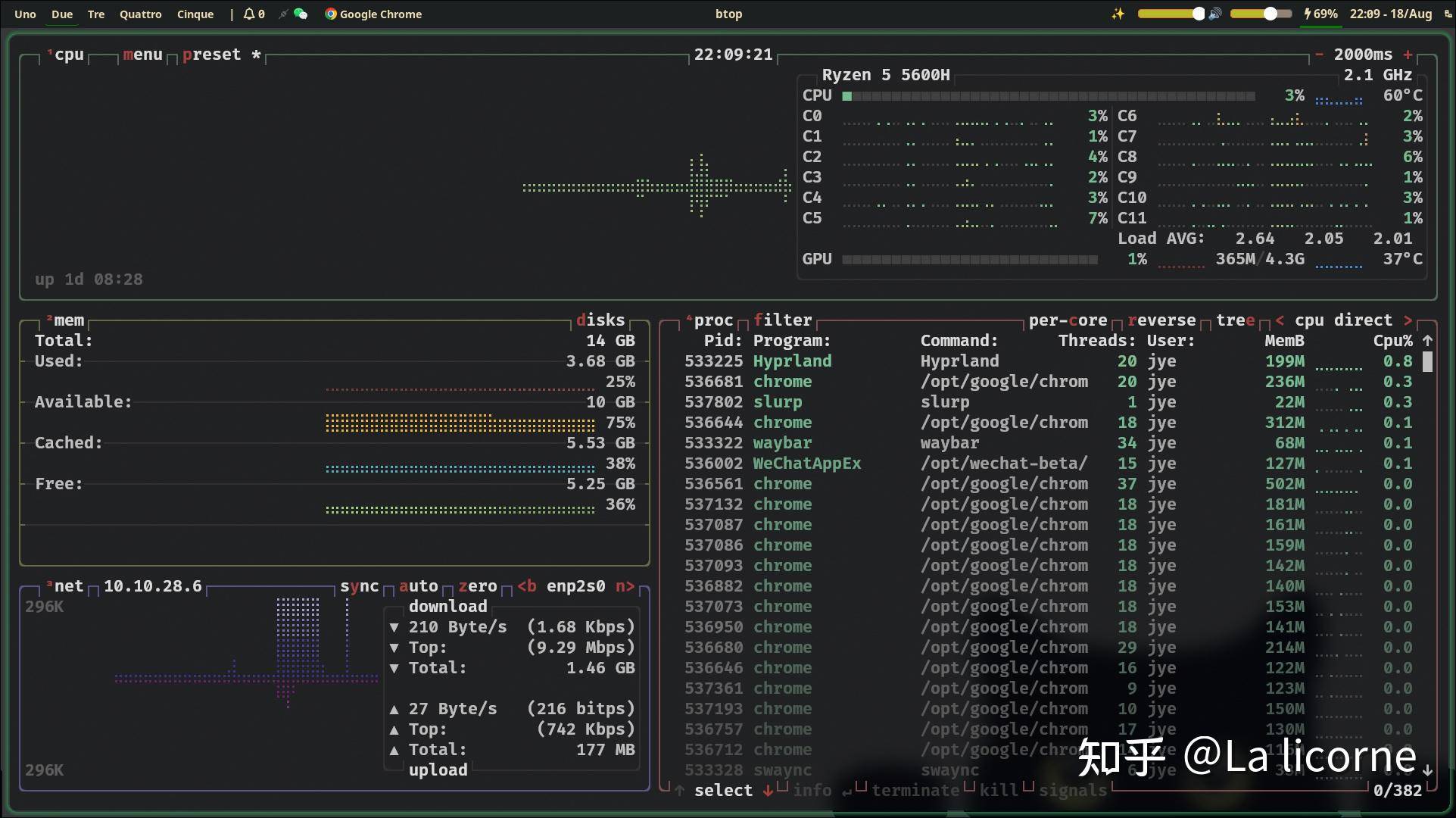Click the signals button
This screenshot has height=818, width=1456.
(1073, 791)
